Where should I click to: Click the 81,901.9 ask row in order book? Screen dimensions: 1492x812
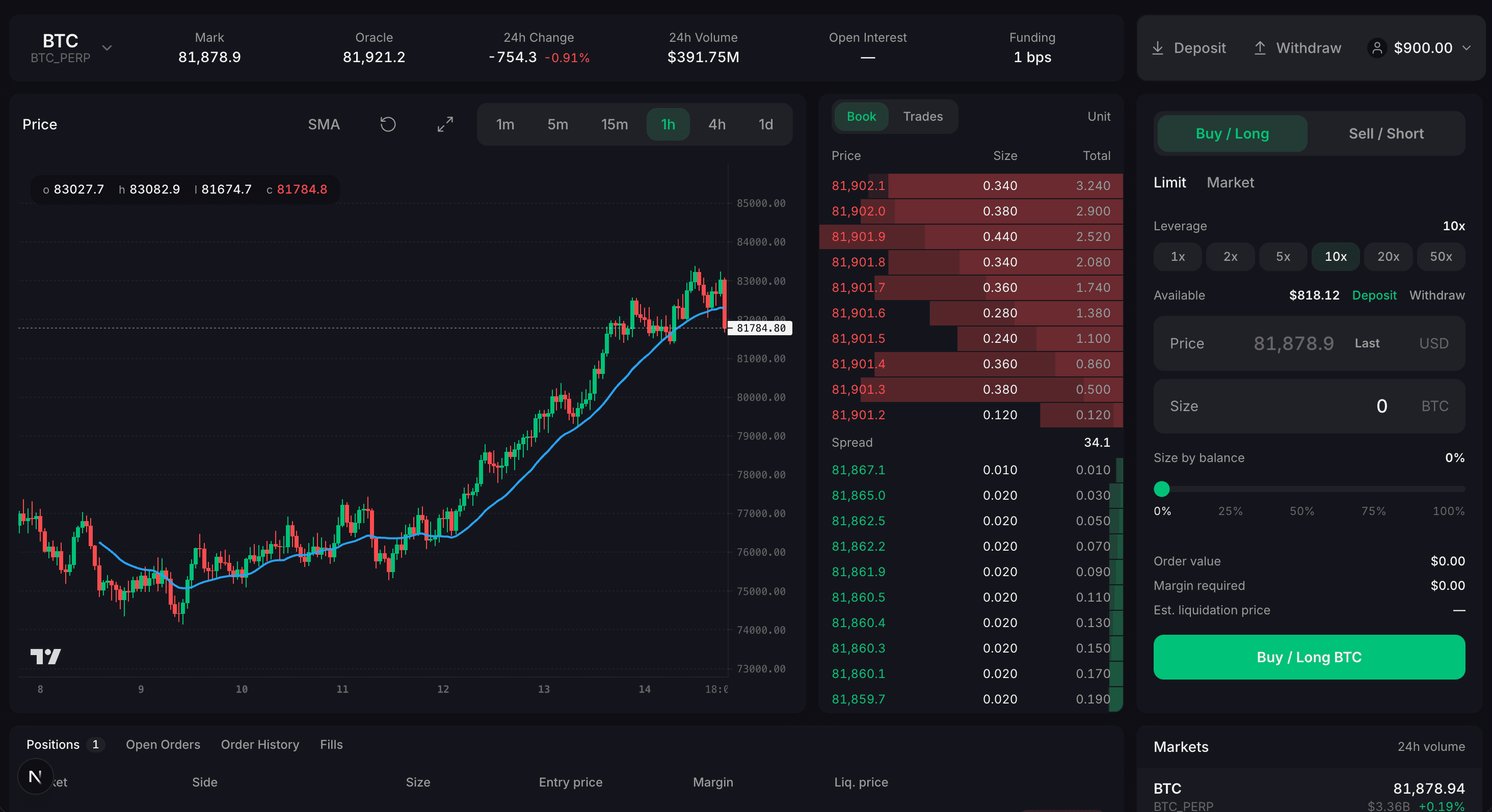pos(971,236)
